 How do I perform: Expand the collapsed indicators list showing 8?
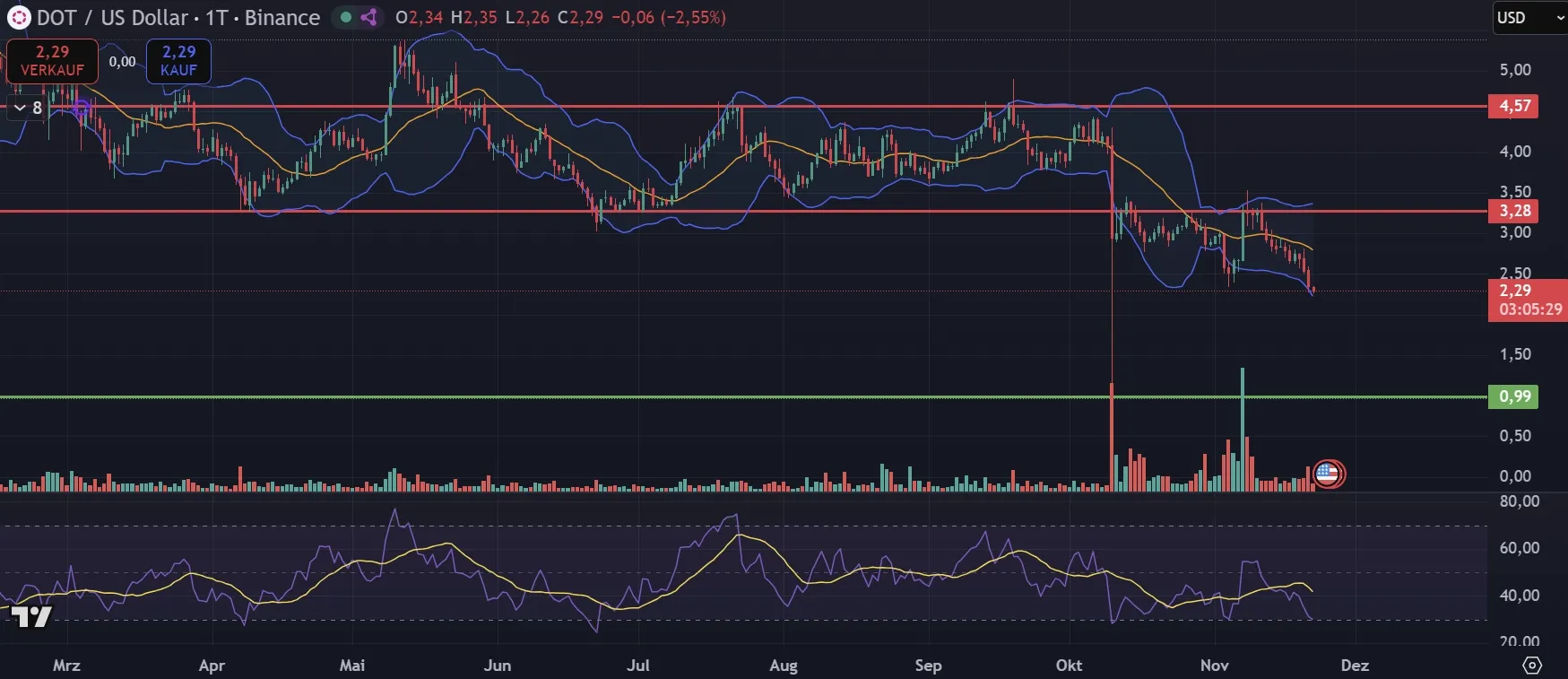[x=26, y=108]
